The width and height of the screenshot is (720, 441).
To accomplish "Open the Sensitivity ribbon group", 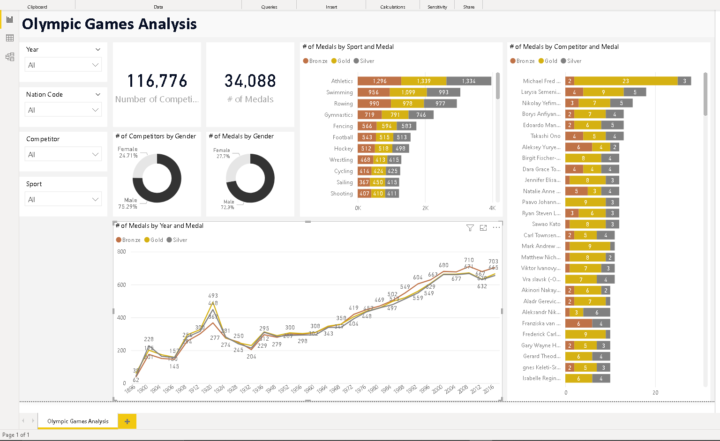I will pos(437,7).
